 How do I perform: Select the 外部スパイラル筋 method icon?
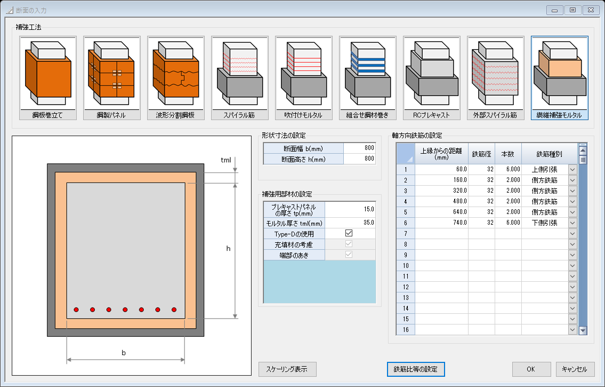click(496, 78)
